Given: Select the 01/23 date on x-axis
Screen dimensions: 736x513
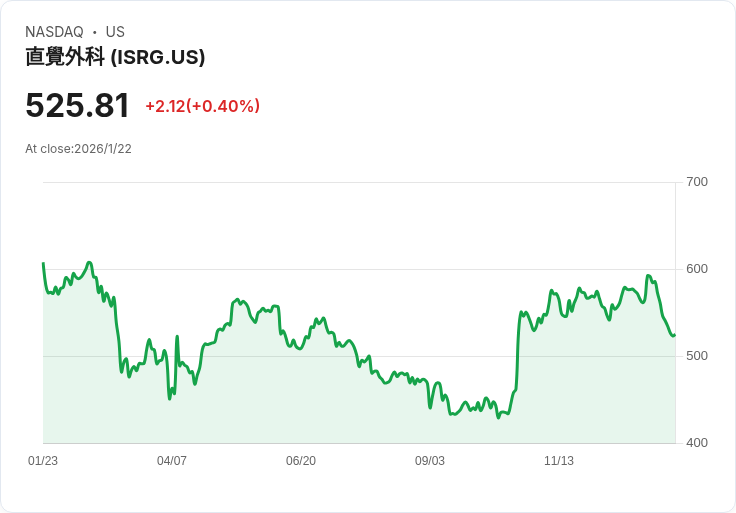Looking at the screenshot, I should [43, 461].
